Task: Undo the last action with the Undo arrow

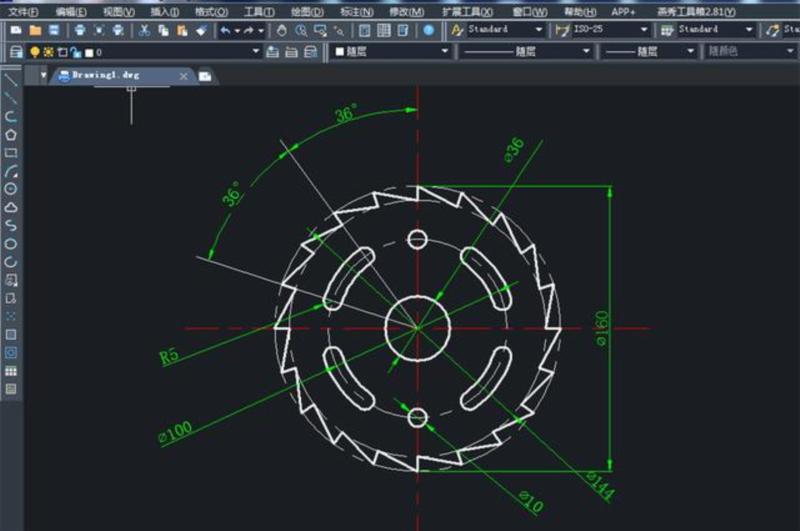Action: (226, 31)
